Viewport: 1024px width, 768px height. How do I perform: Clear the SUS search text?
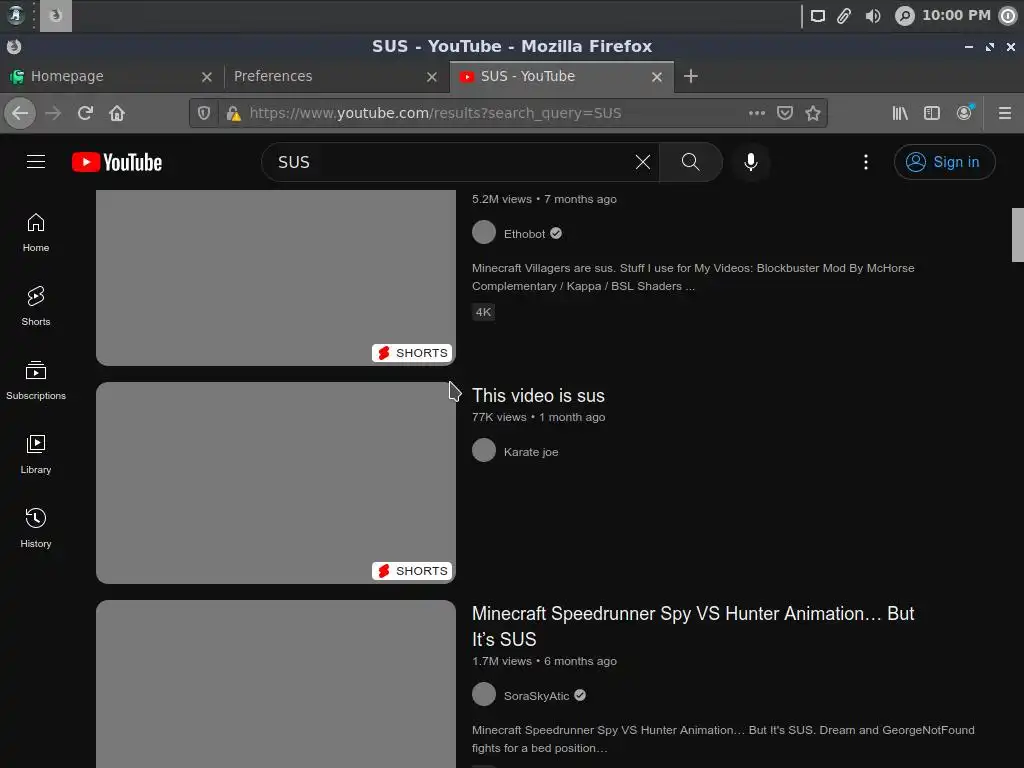tap(643, 162)
